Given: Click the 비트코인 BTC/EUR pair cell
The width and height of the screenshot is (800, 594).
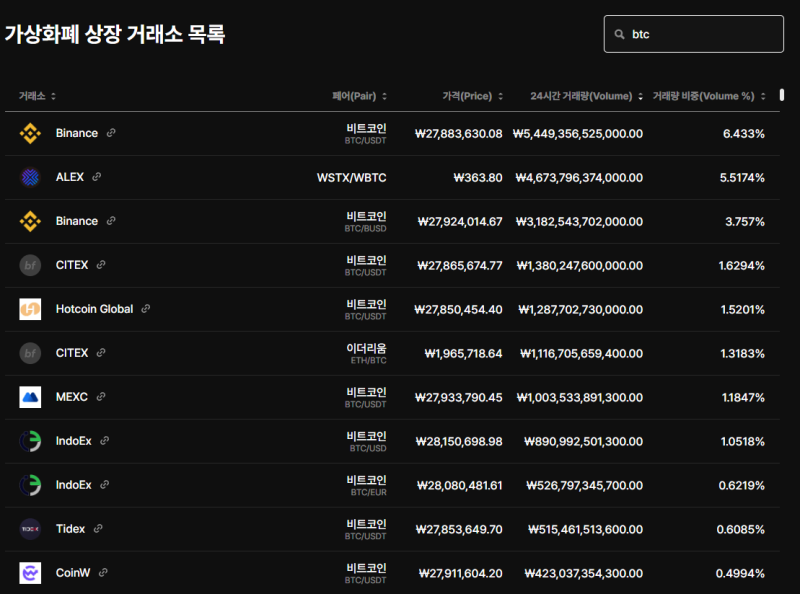Looking at the screenshot, I should tap(366, 485).
